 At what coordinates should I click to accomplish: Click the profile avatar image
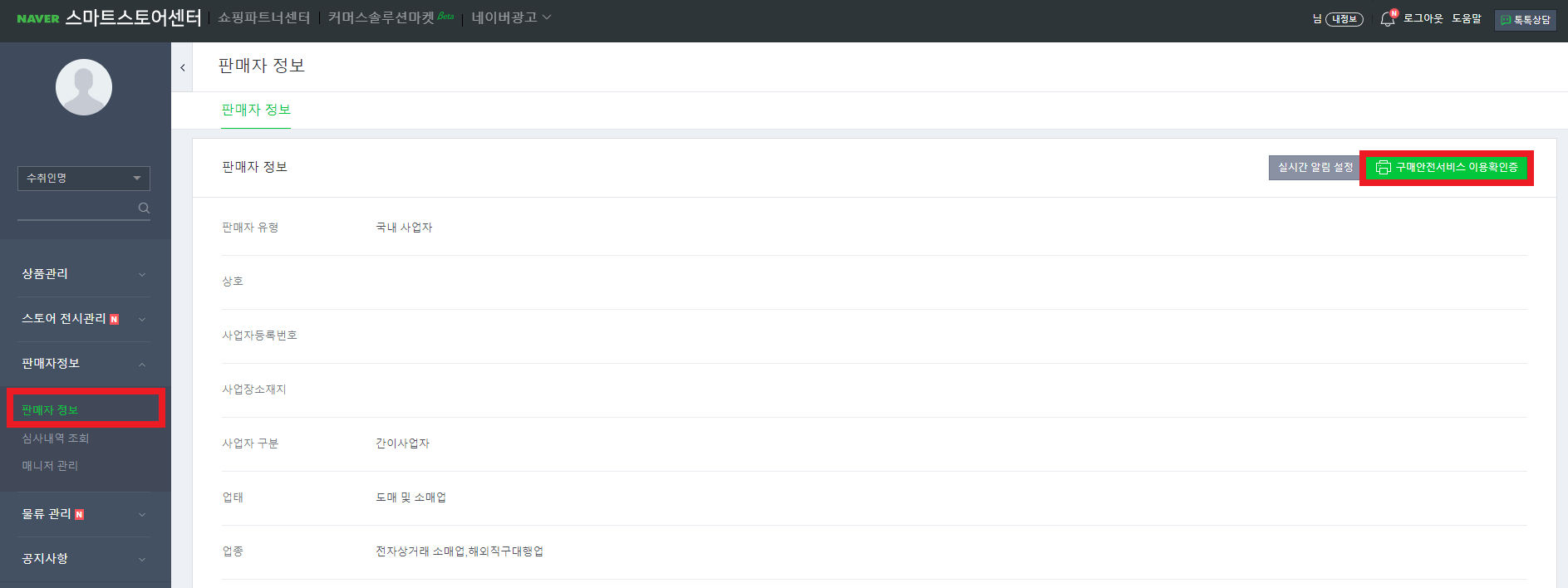point(84,87)
